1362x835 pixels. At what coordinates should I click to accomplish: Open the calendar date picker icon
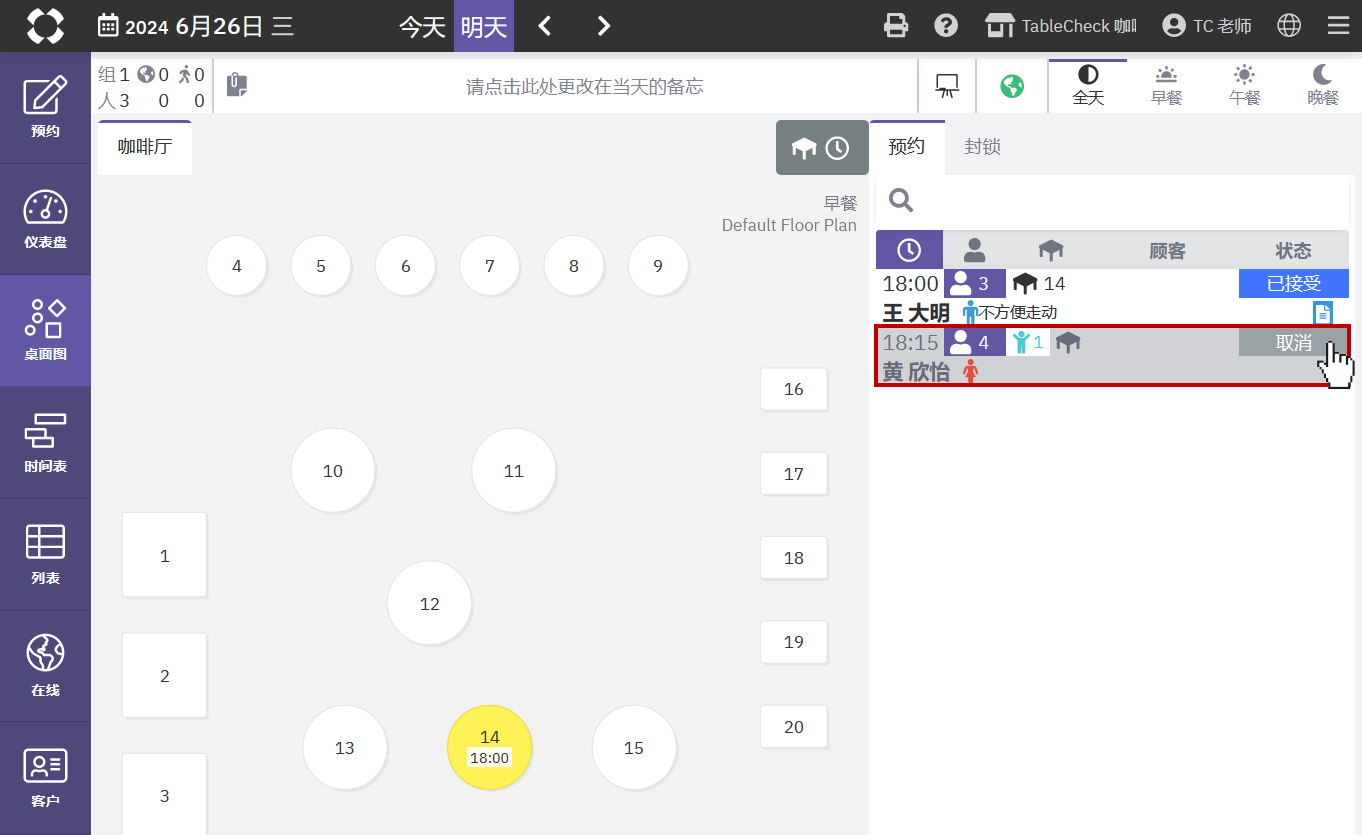pyautogui.click(x=108, y=26)
